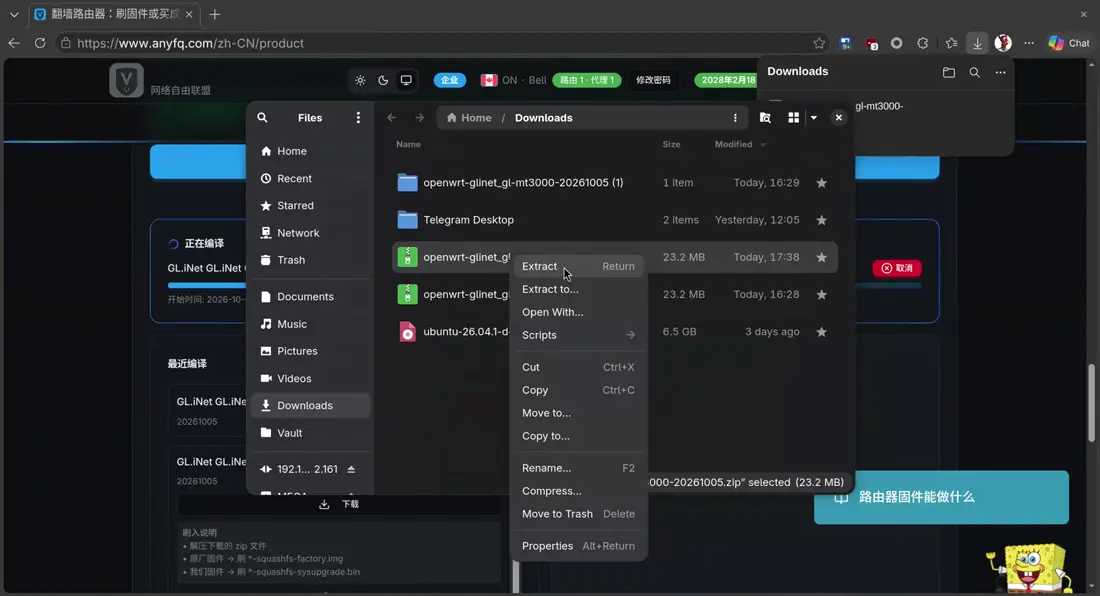Open more options in browser Downloads popup
The height and width of the screenshot is (596, 1100).
1000,72
